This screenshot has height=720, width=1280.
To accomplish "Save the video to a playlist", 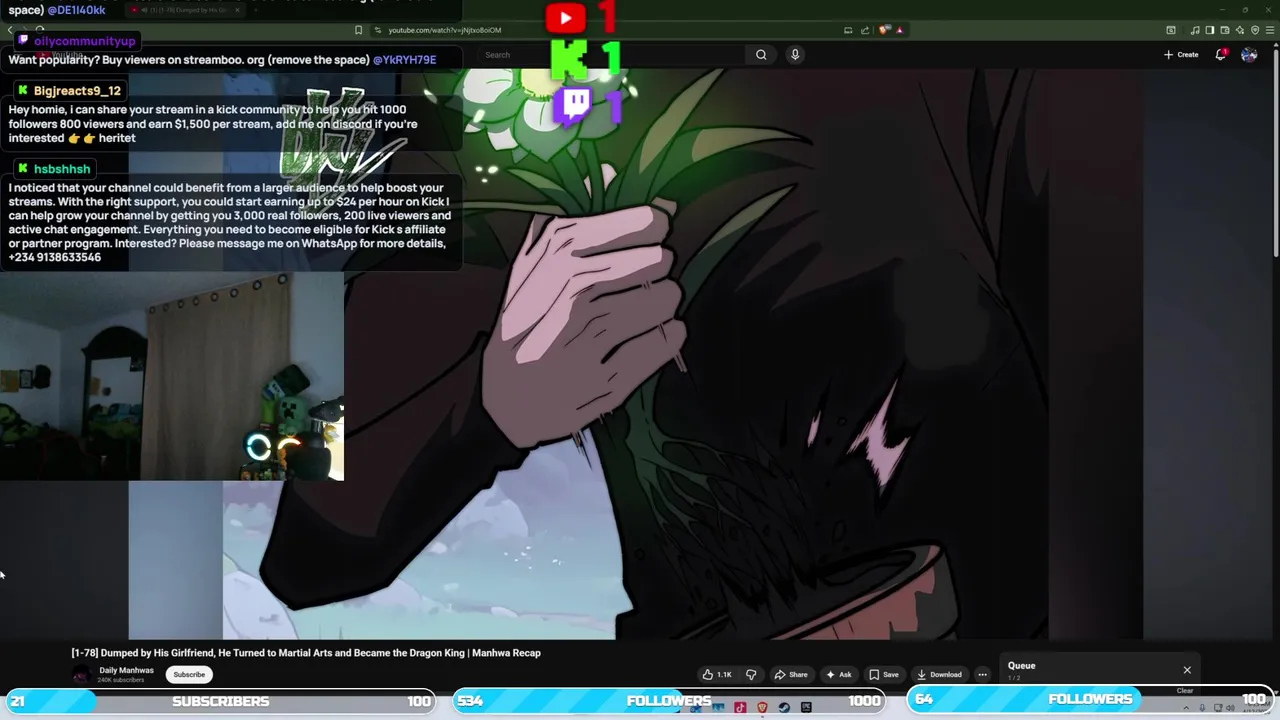I will (883, 675).
